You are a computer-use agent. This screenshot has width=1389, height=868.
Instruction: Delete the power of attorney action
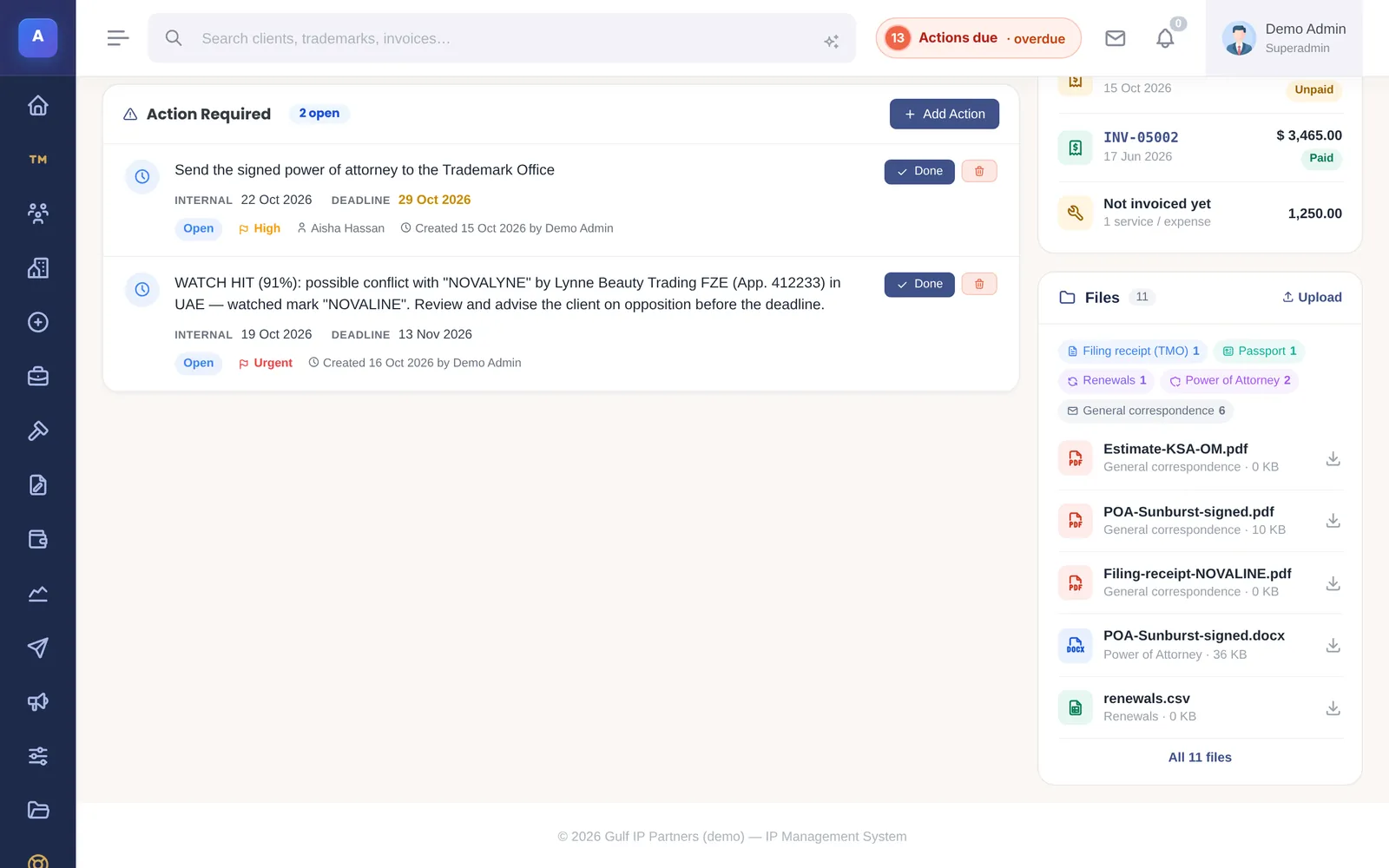pyautogui.click(x=979, y=171)
